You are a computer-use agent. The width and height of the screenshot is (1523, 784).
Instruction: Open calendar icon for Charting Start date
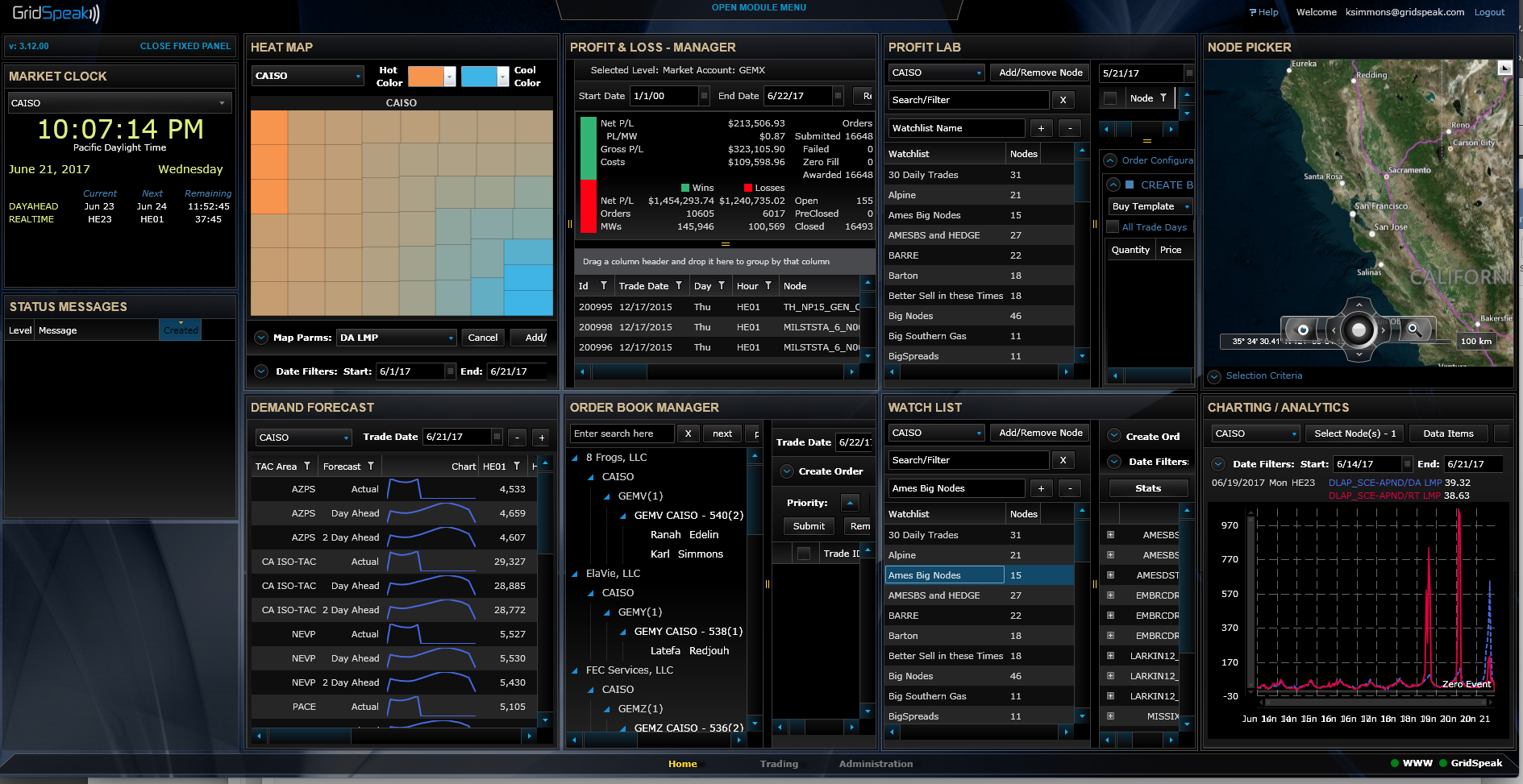(1407, 464)
